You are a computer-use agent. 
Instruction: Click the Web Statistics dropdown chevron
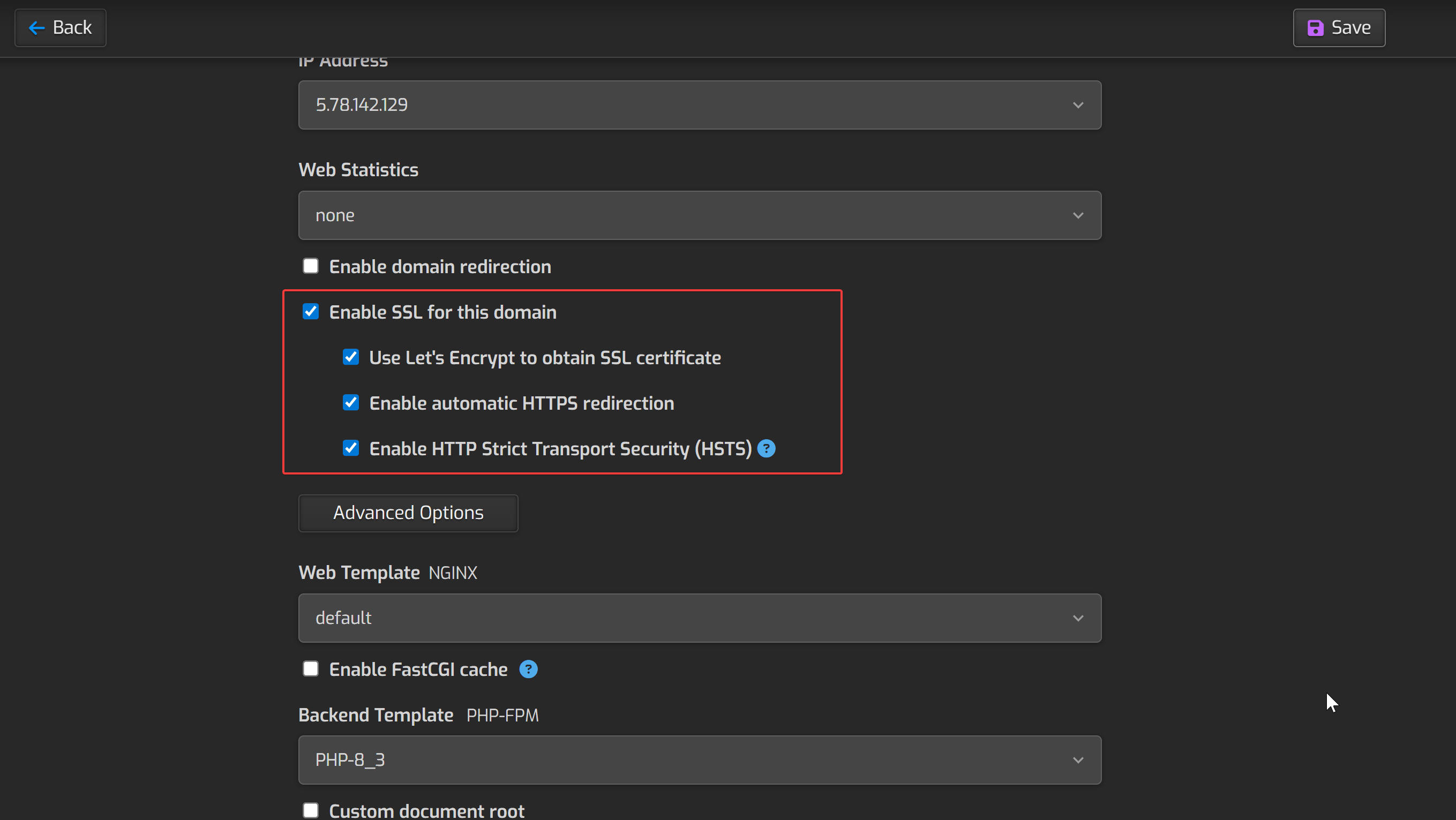tap(1078, 215)
